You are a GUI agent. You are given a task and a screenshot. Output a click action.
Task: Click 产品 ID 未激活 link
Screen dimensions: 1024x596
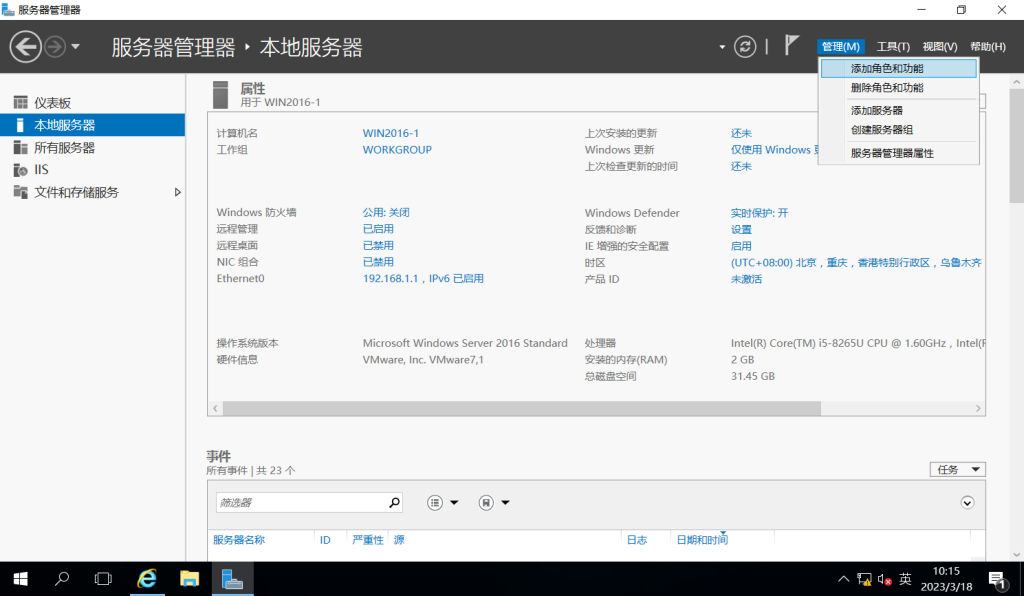[746, 279]
